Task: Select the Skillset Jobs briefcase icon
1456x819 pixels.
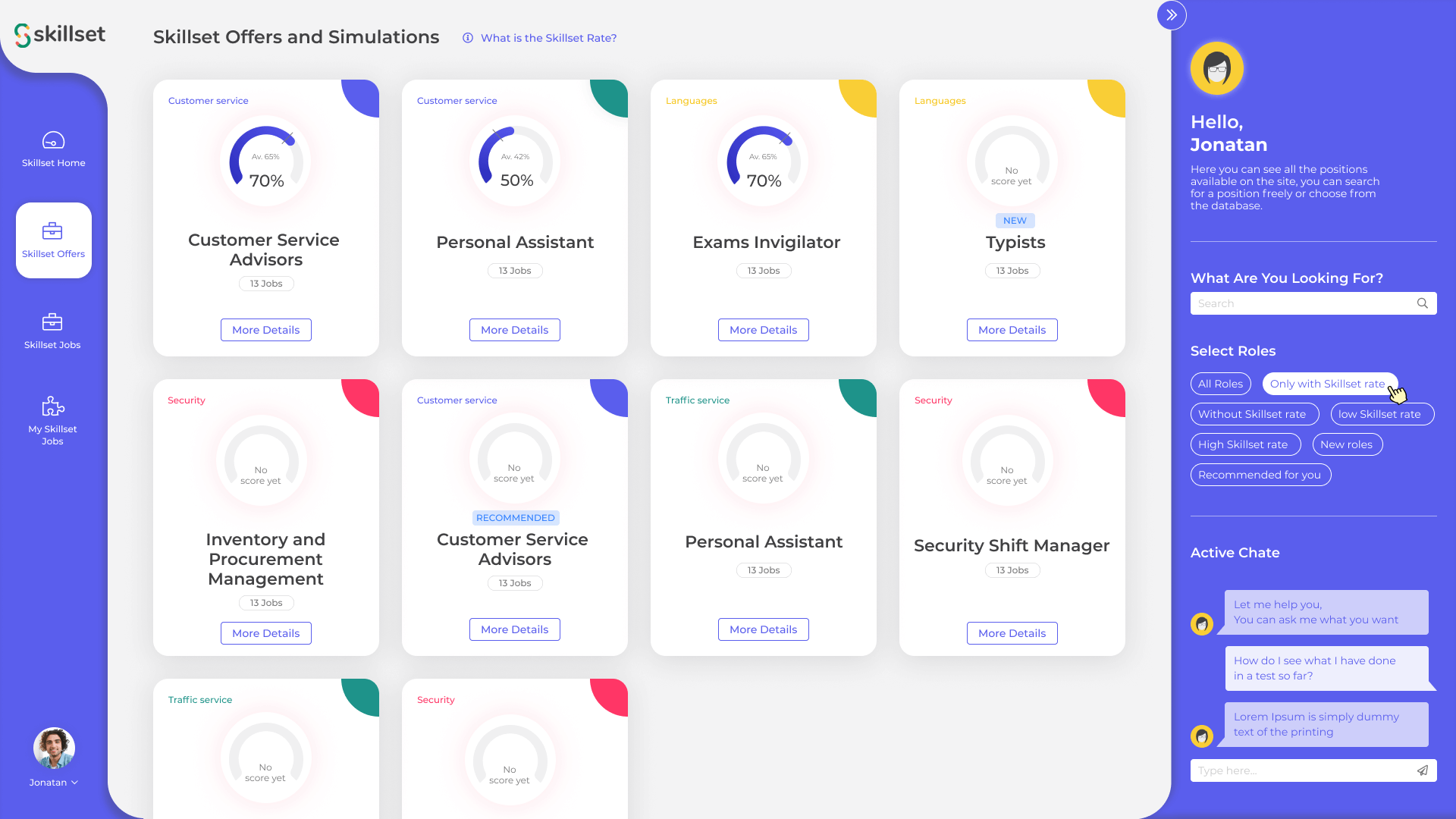Action: (52, 322)
